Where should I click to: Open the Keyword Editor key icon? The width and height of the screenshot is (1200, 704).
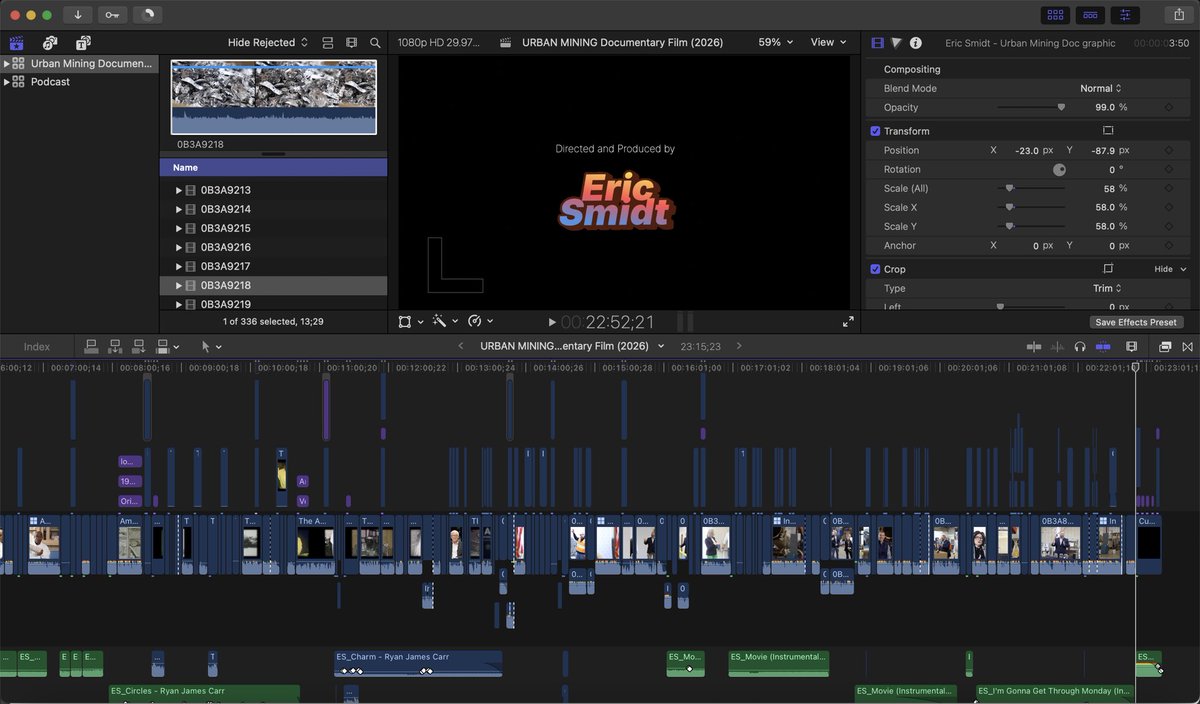(112, 15)
